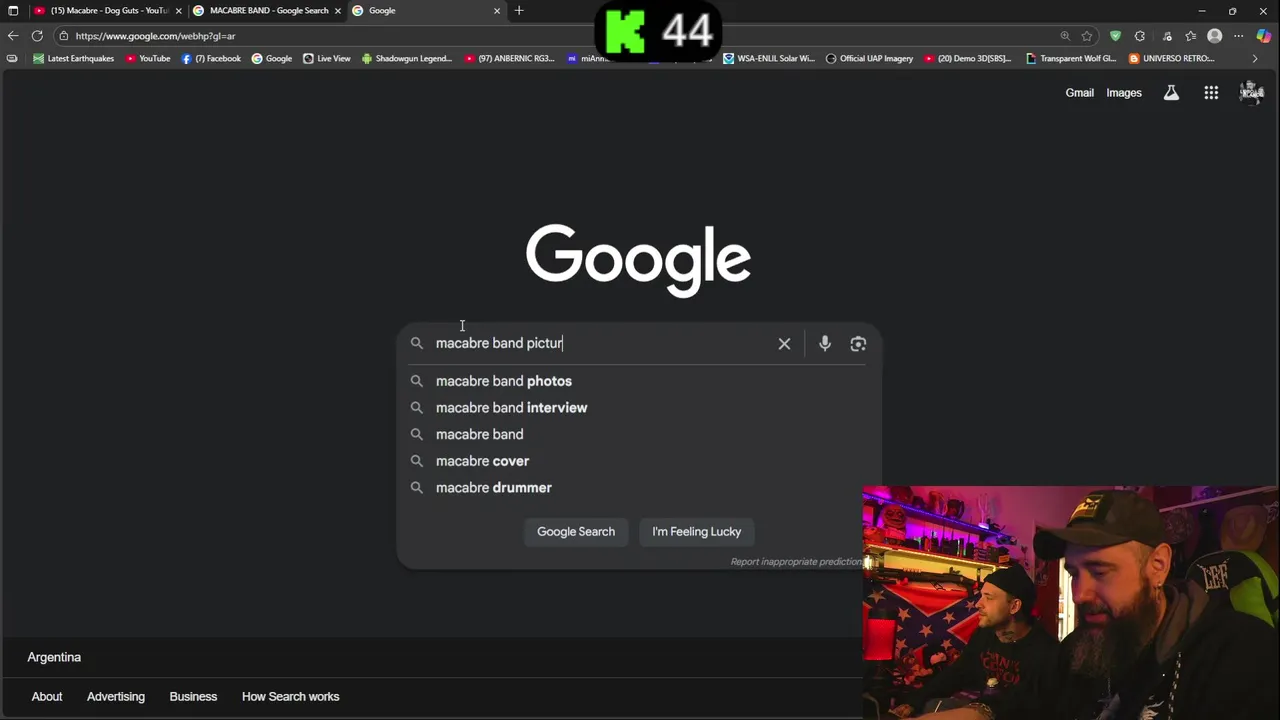This screenshot has width=1280, height=720.
Task: Open a new browser tab with plus icon
Action: pyautogui.click(x=518, y=11)
